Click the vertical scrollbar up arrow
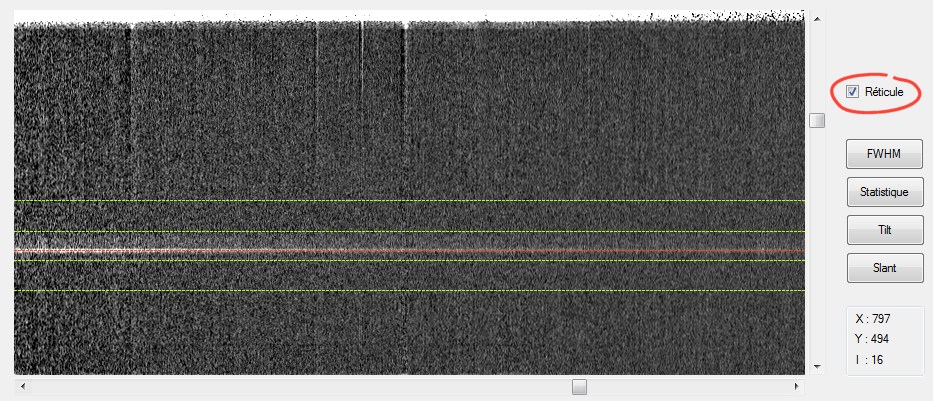933x401 pixels. click(817, 19)
